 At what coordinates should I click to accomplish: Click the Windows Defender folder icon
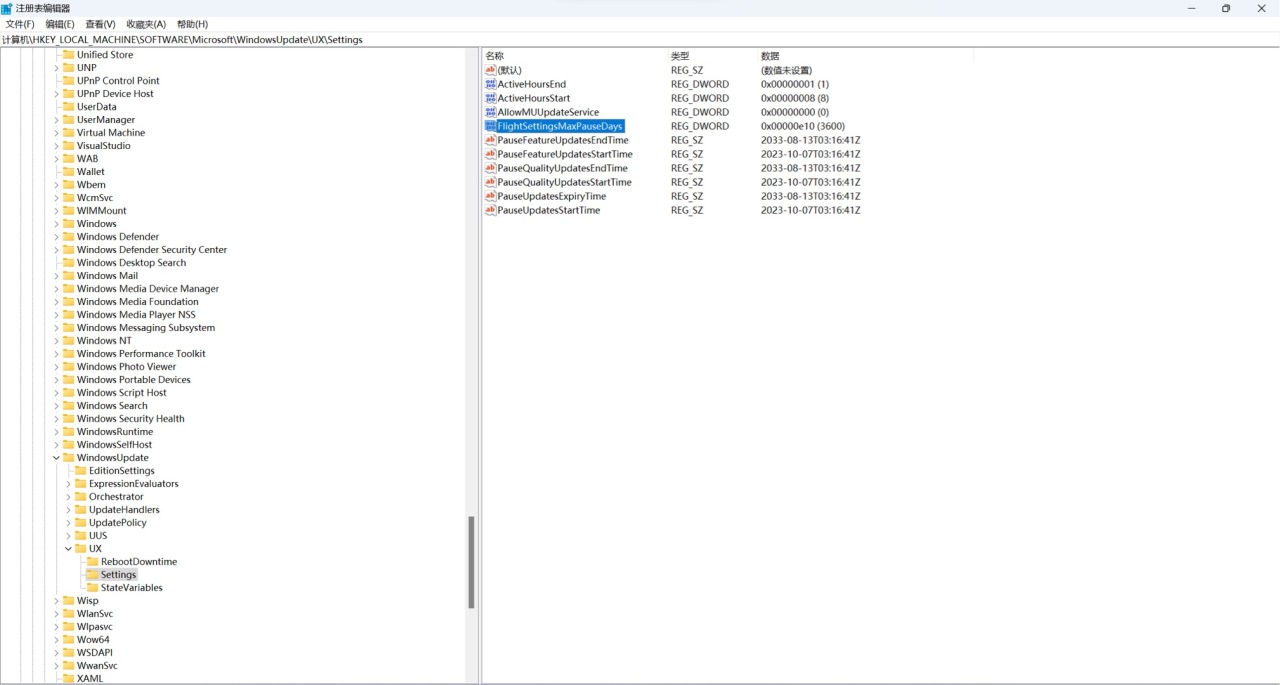click(x=68, y=237)
